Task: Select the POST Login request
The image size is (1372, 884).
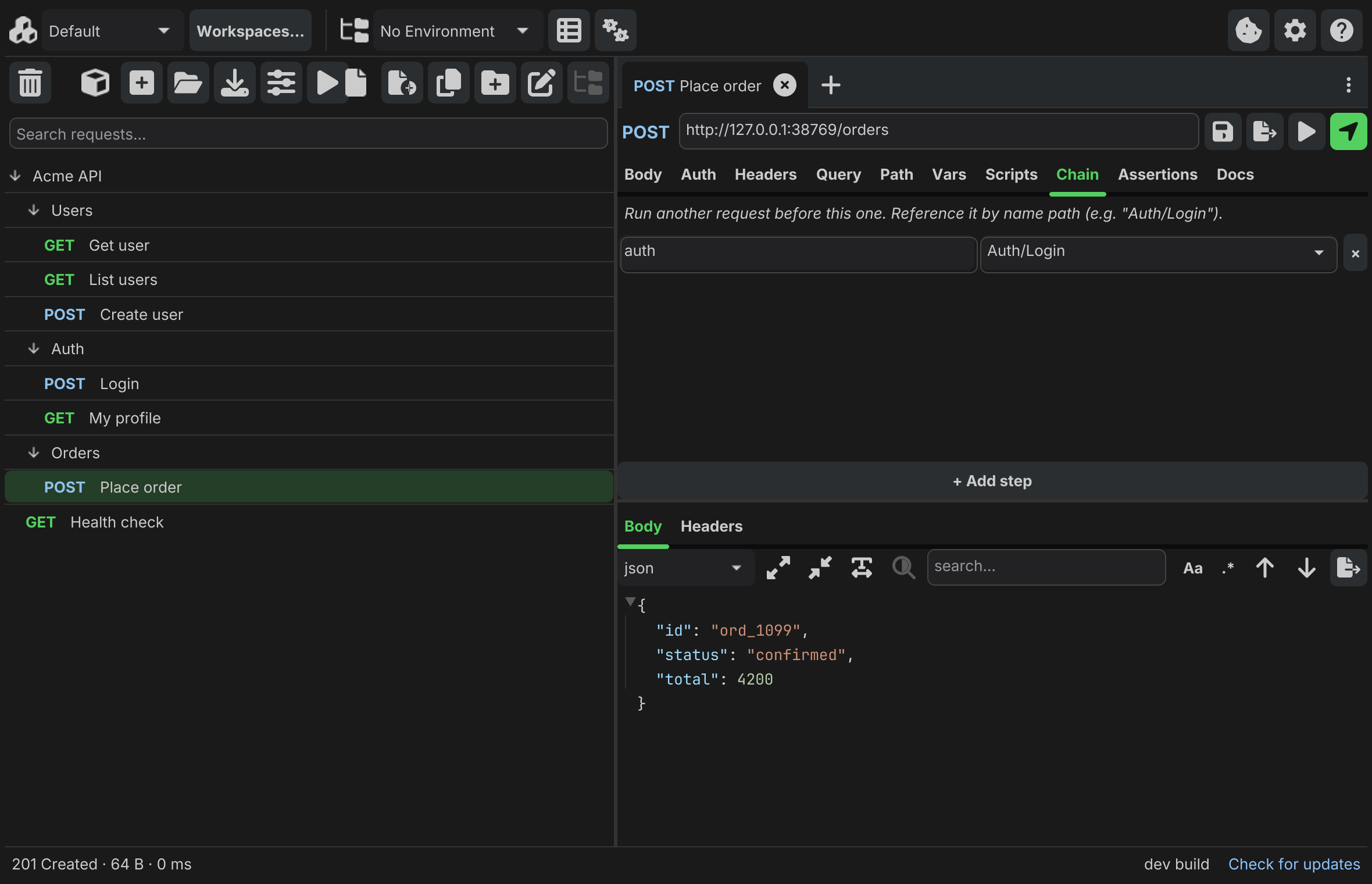Action: tap(309, 384)
